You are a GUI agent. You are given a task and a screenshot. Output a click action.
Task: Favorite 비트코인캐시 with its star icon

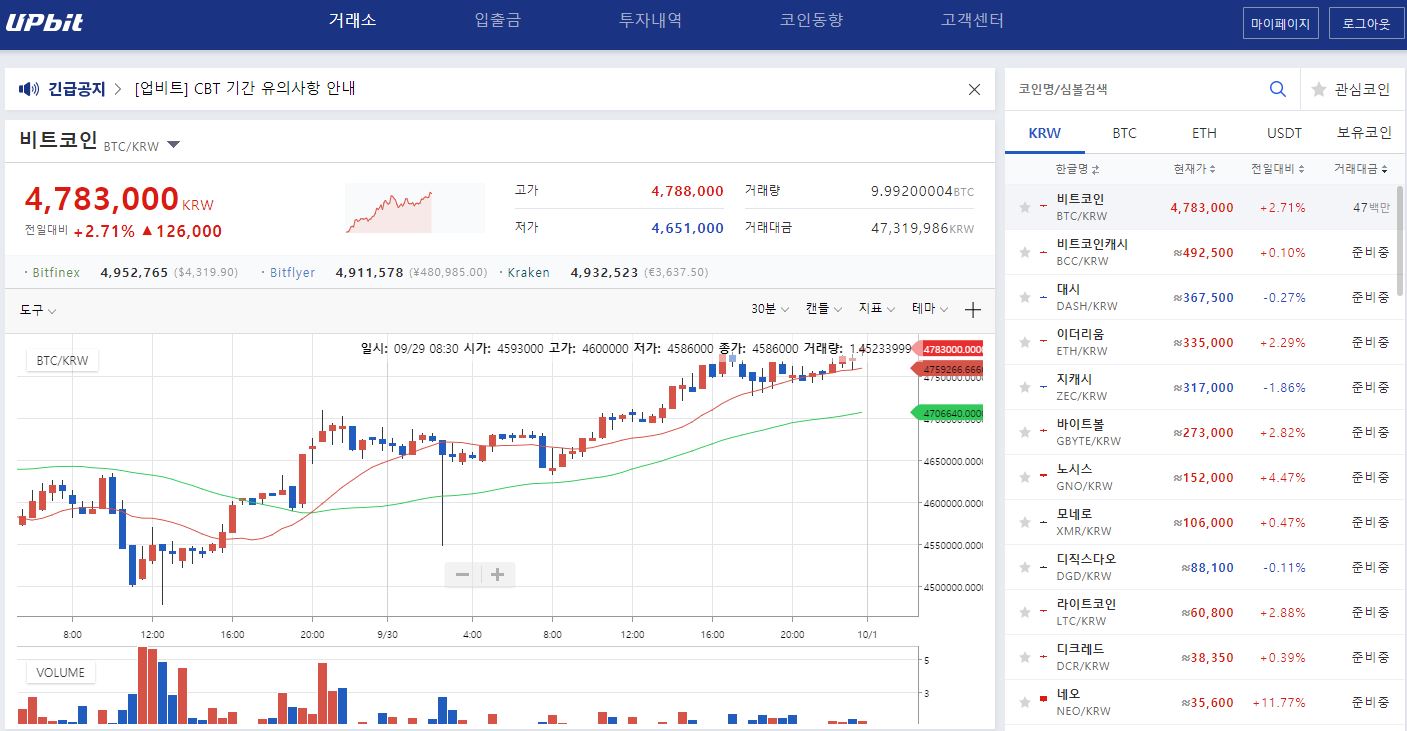pyautogui.click(x=1024, y=253)
